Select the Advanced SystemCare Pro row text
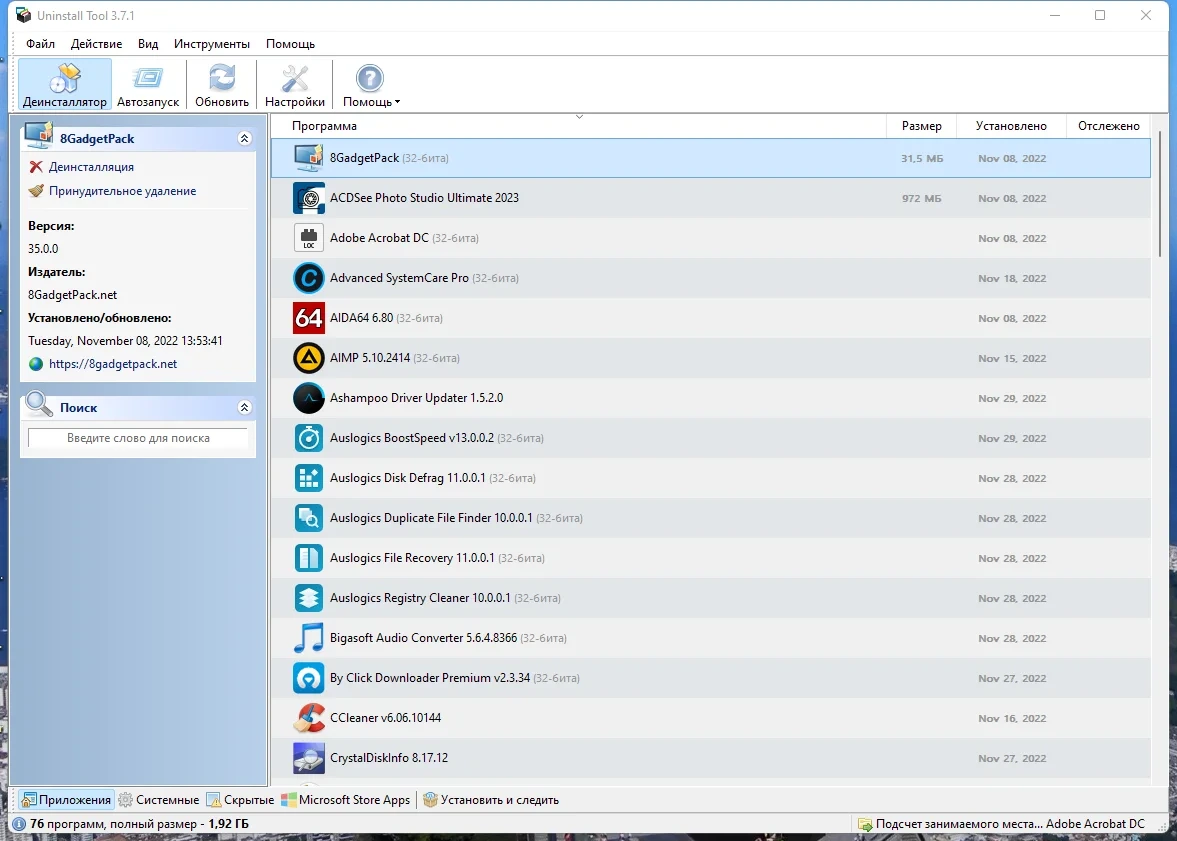The width and height of the screenshot is (1177, 841). [424, 278]
